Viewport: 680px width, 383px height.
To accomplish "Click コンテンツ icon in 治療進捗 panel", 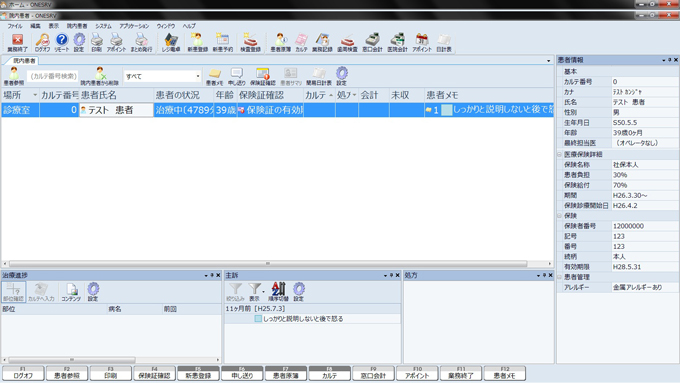I will click(71, 292).
